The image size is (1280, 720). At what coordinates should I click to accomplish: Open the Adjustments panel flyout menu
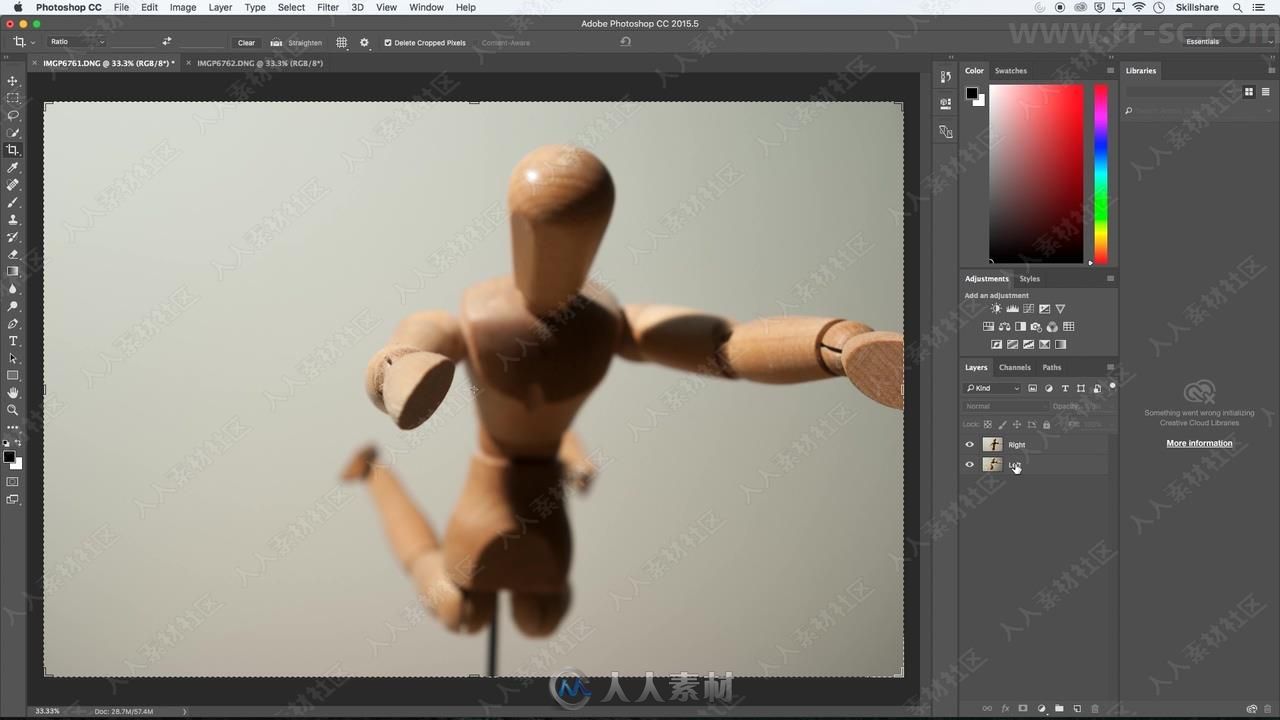pos(1110,279)
